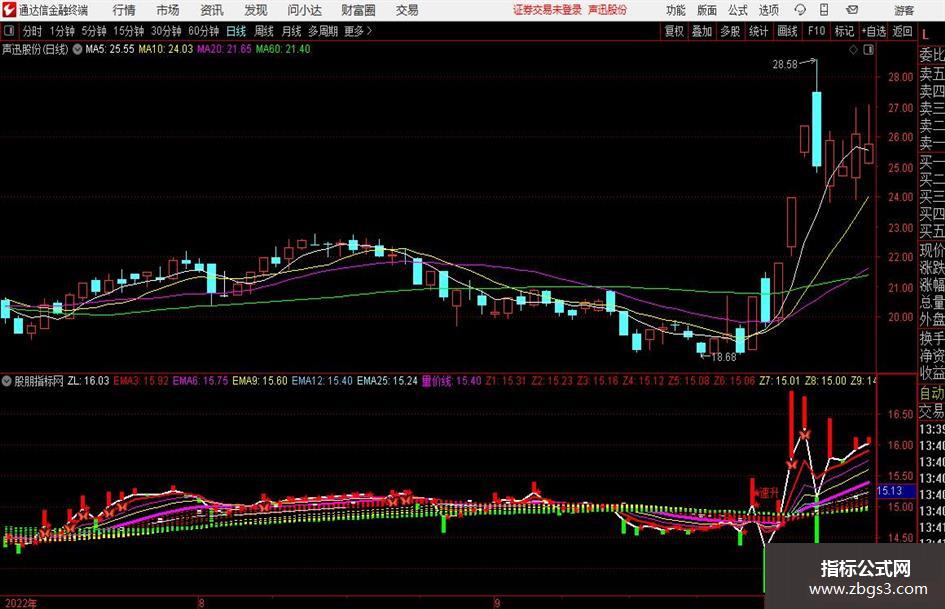
Task: Click the MA20: 21.65 label
Action: [224, 49]
